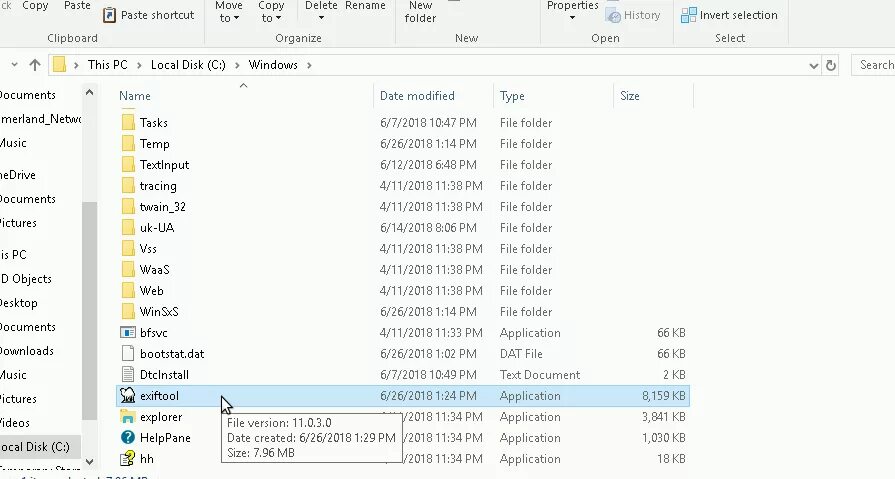895x479 pixels.
Task: Click the 8,159 KB size cell
Action: point(663,396)
